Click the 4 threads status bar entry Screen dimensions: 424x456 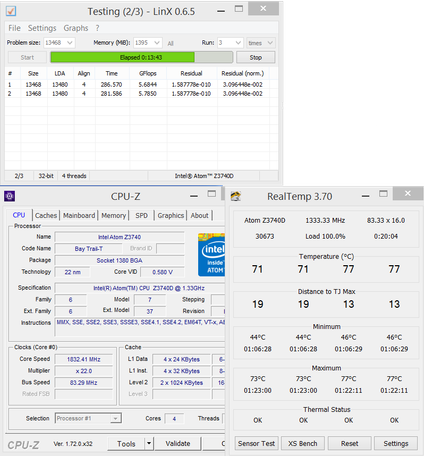pos(74,176)
